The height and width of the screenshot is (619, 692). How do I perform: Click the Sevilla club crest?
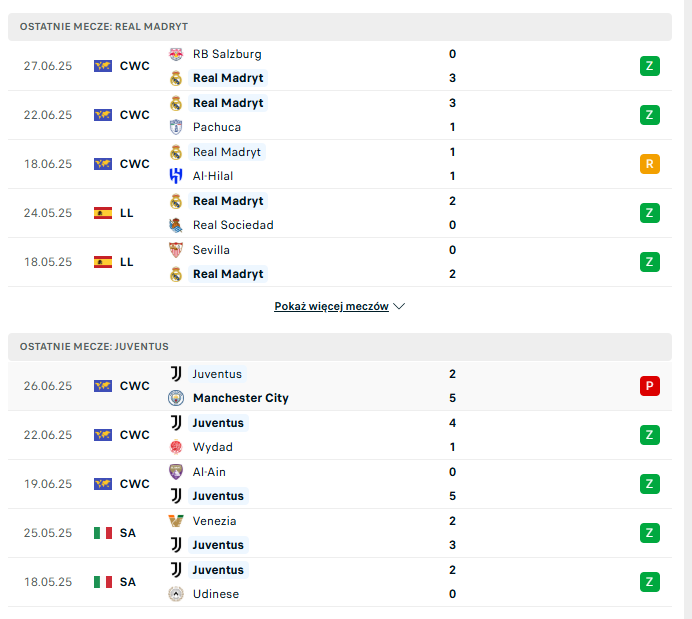click(x=176, y=250)
